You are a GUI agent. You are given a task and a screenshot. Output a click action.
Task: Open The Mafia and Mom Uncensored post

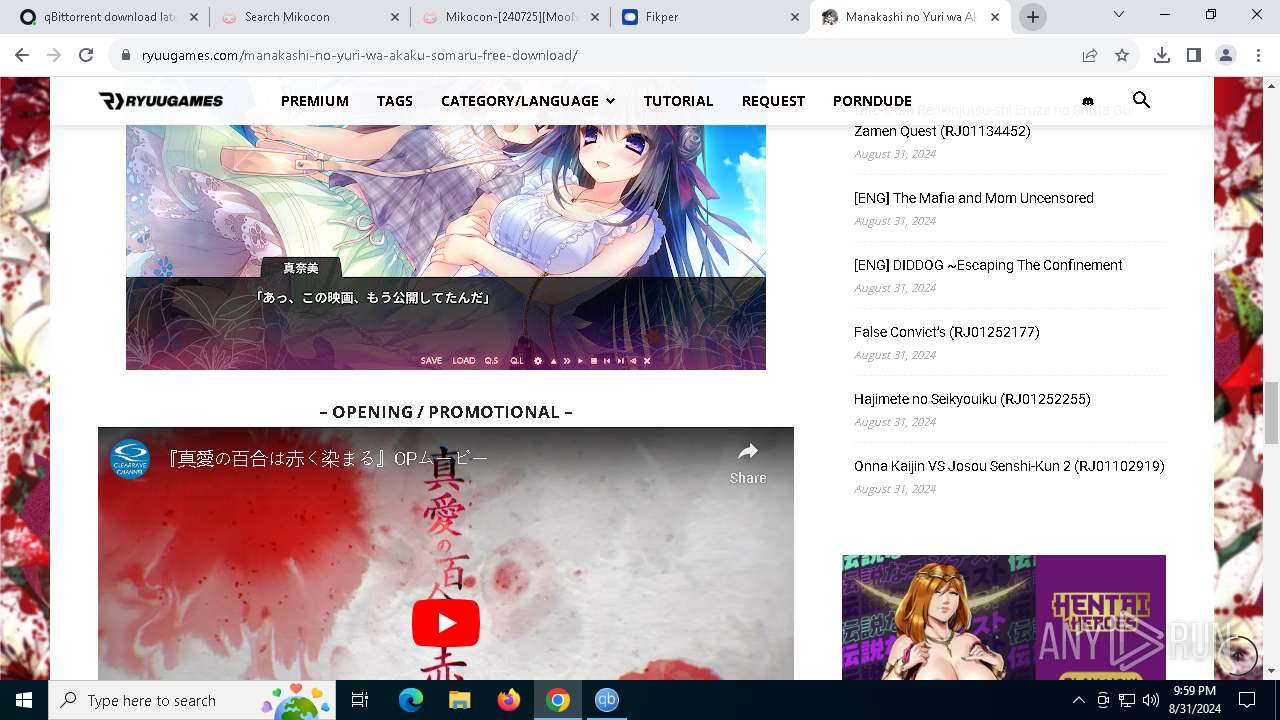pos(974,198)
